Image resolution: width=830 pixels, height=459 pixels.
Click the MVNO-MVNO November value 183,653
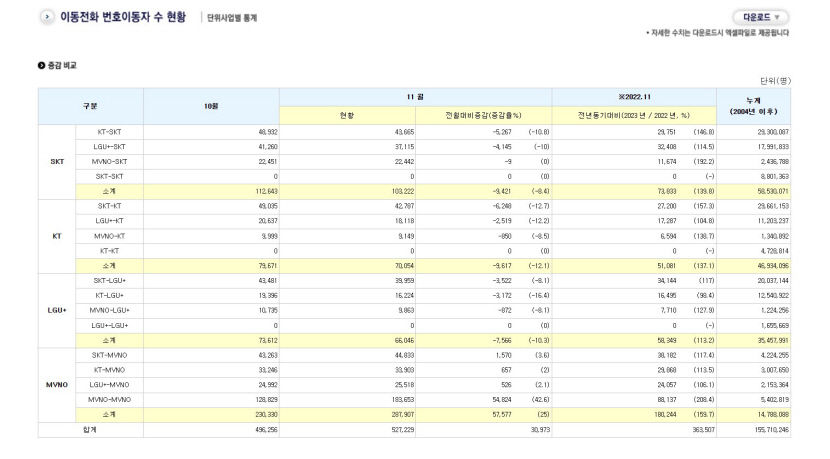403,400
